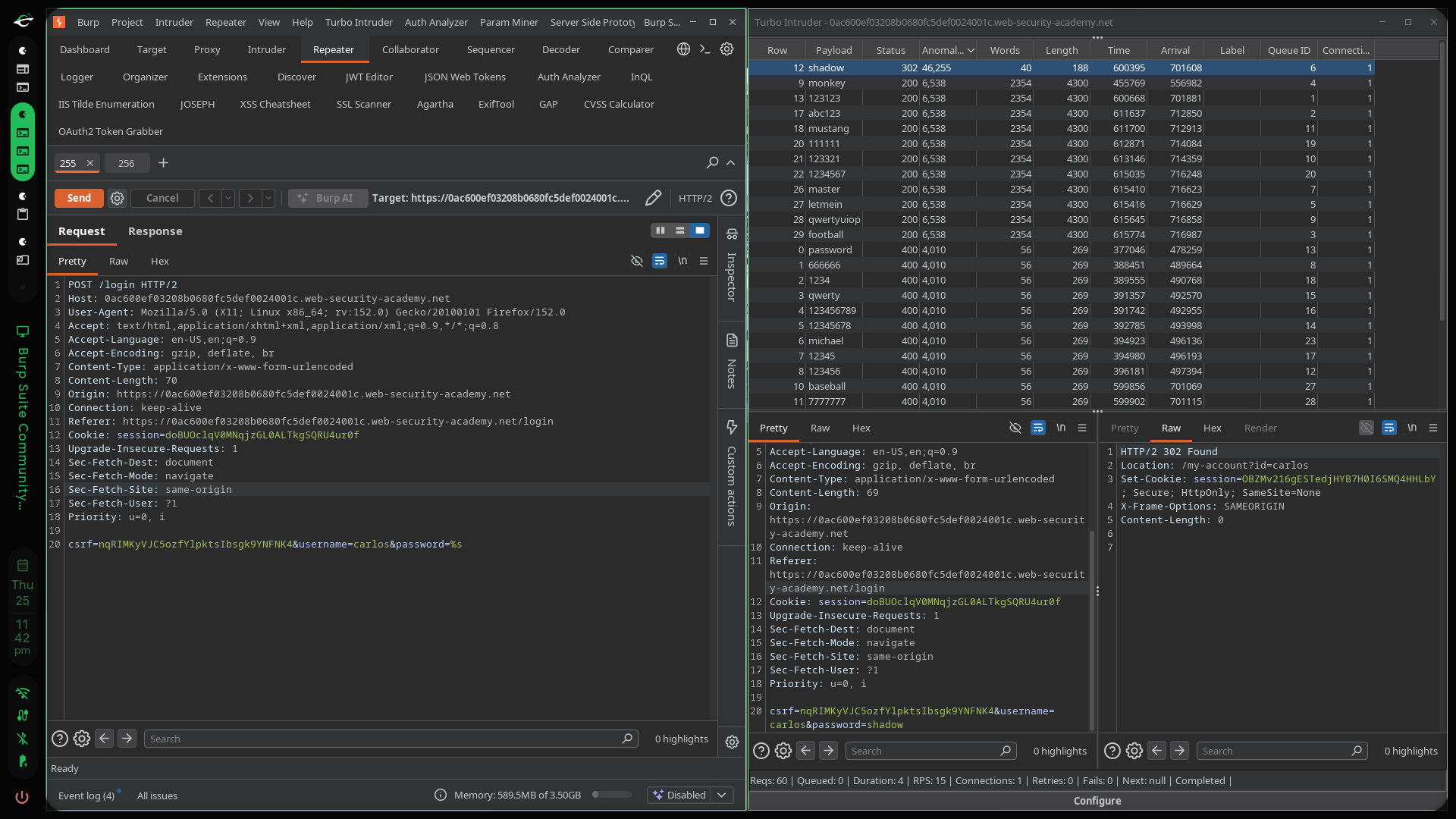Toggle \n display in Turbo Intruder response pane
Image resolution: width=1456 pixels, height=819 pixels.
(x=1412, y=428)
